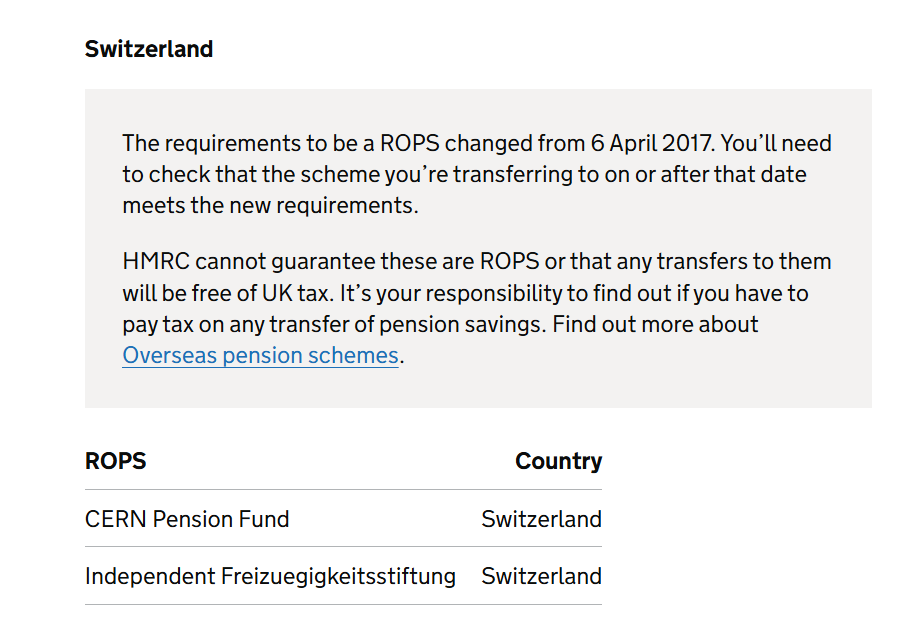Click the word 'Freizuegigkeitsstiftung' in the table
This screenshot has height=639, width=900.
(338, 576)
